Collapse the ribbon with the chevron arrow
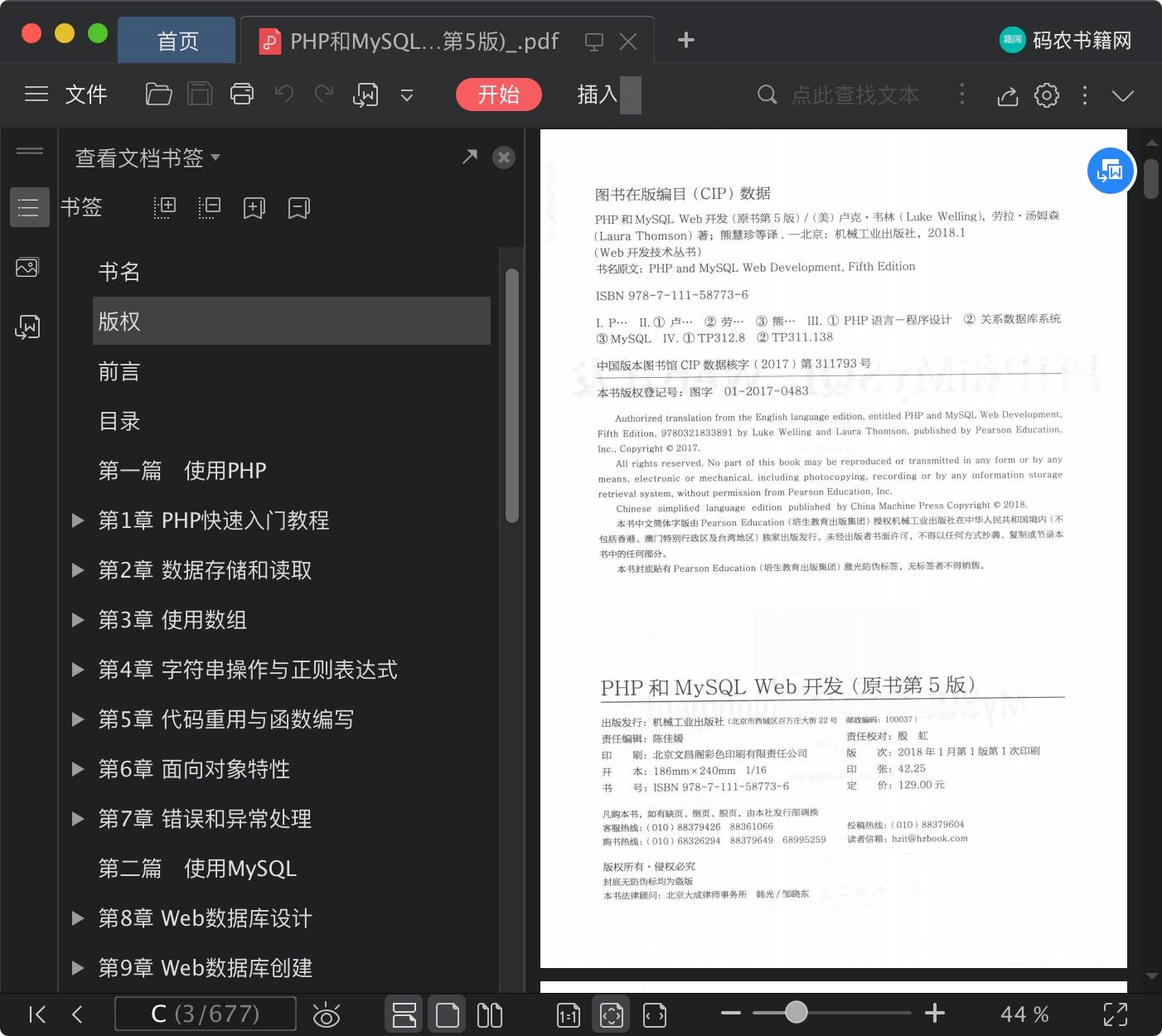The image size is (1162, 1036). coord(1123,96)
